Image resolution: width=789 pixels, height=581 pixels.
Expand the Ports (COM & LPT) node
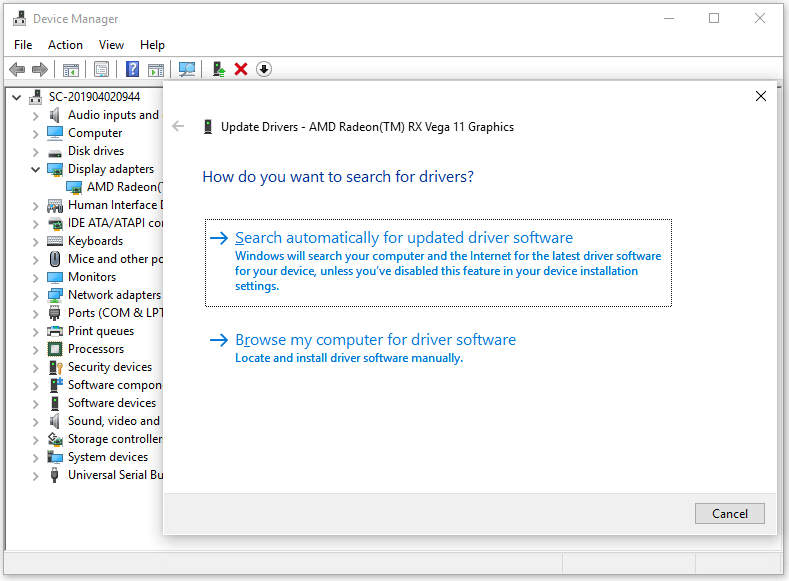35,313
